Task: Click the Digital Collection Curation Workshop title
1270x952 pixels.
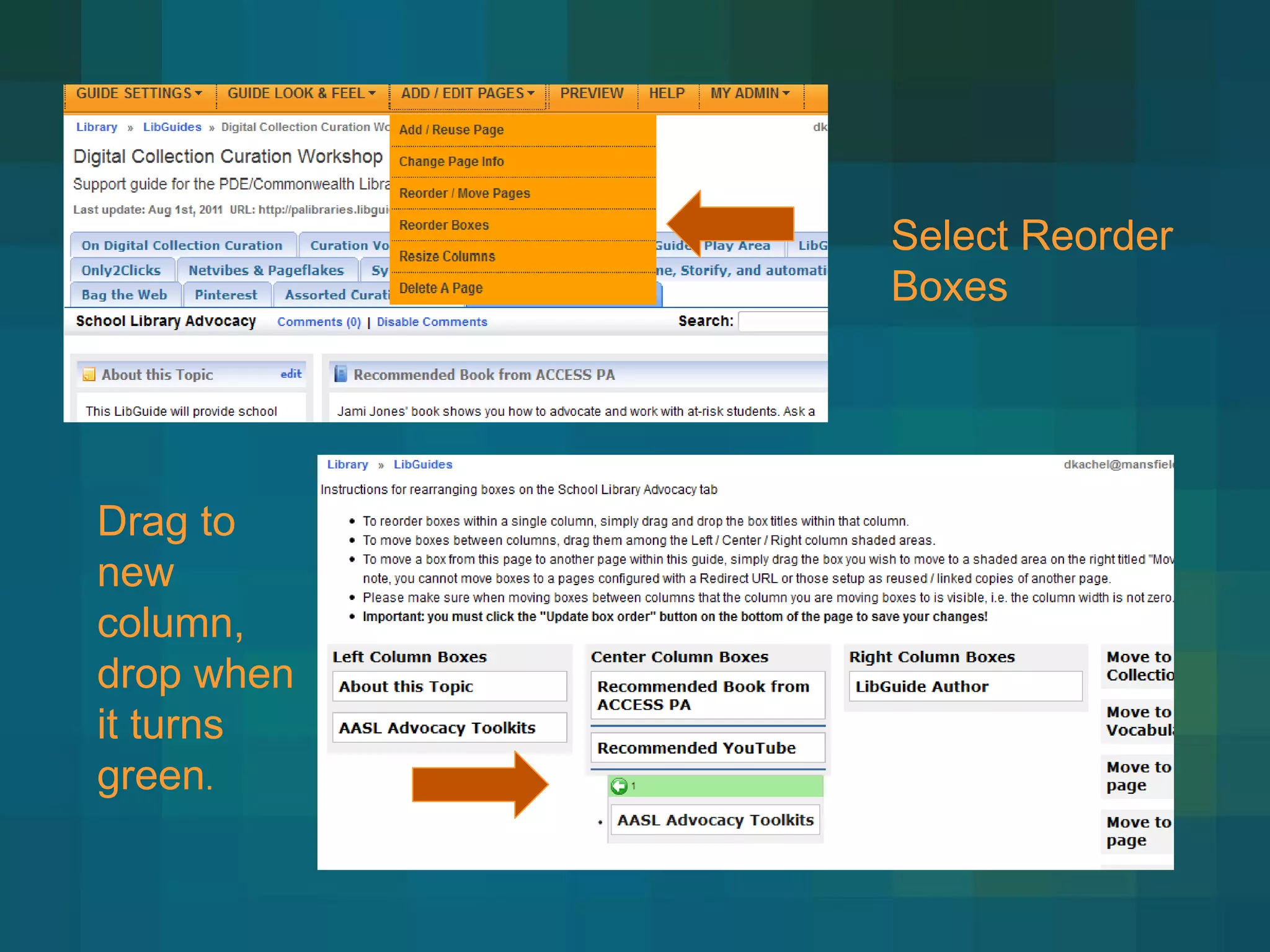Action: [x=228, y=156]
